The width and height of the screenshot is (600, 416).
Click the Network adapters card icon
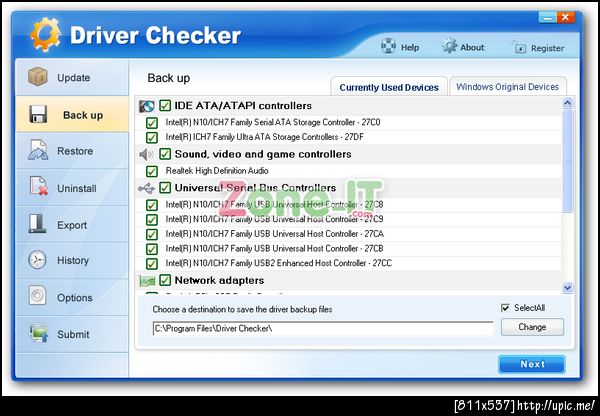click(147, 281)
